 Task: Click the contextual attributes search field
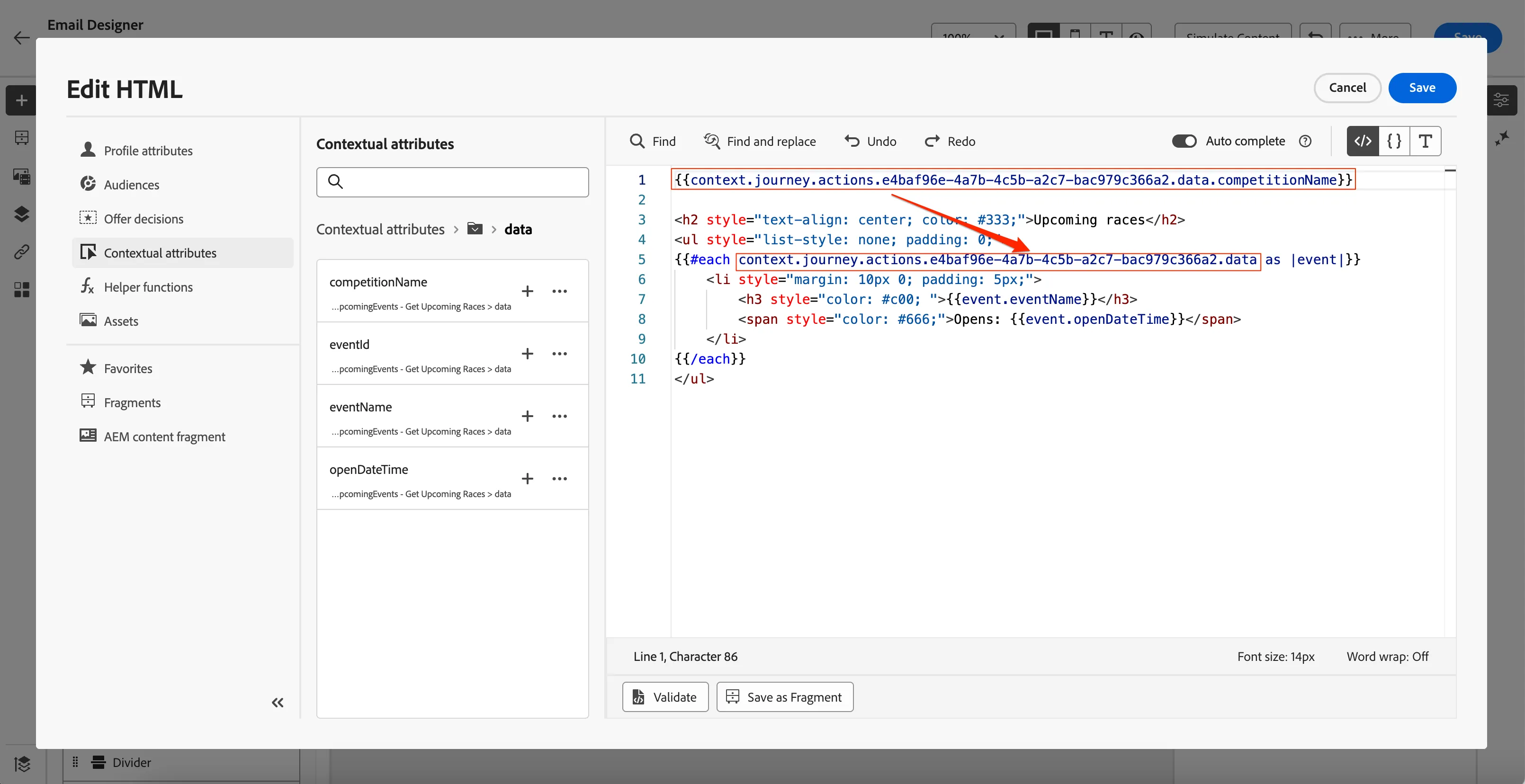[x=452, y=182]
